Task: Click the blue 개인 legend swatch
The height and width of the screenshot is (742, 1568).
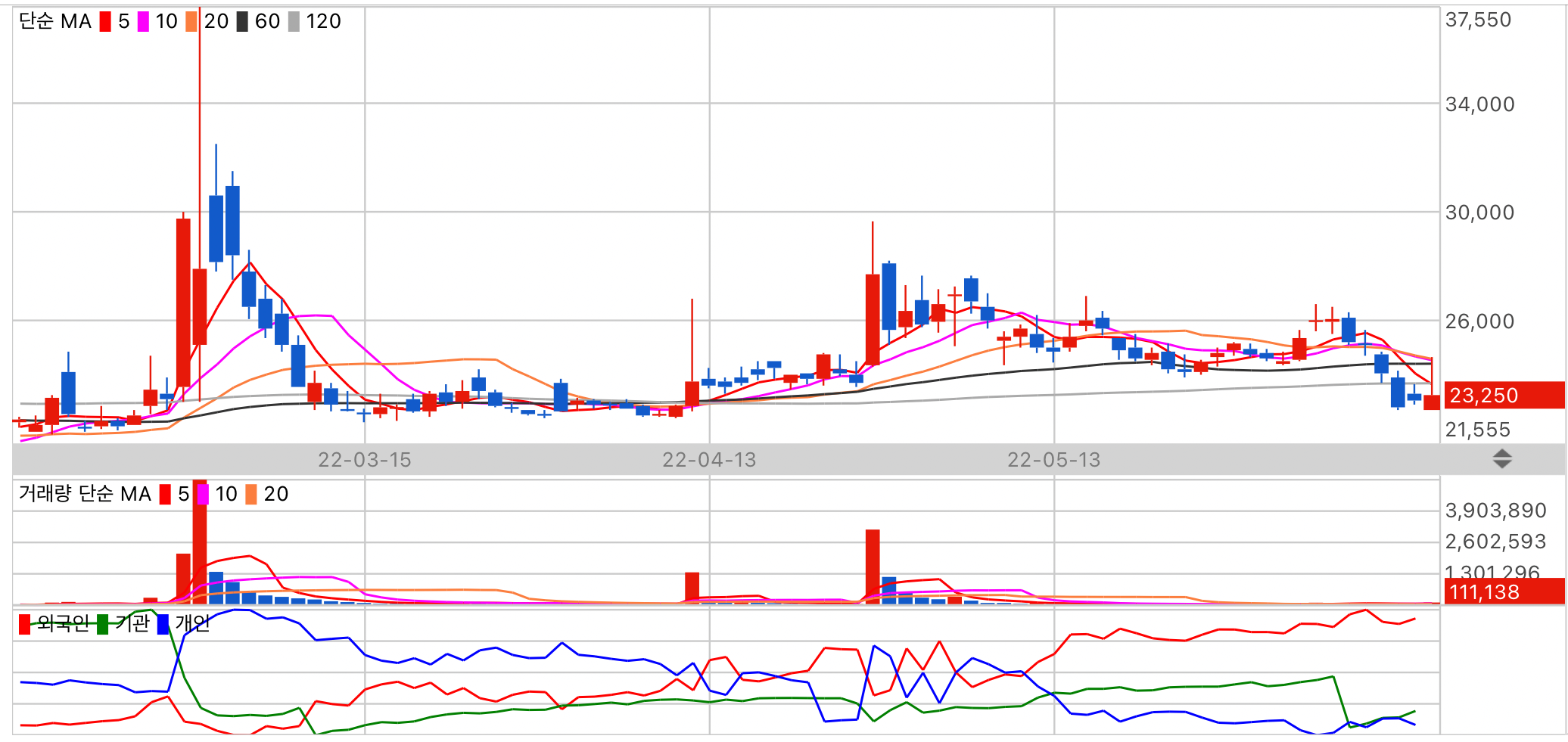Action: (x=163, y=624)
